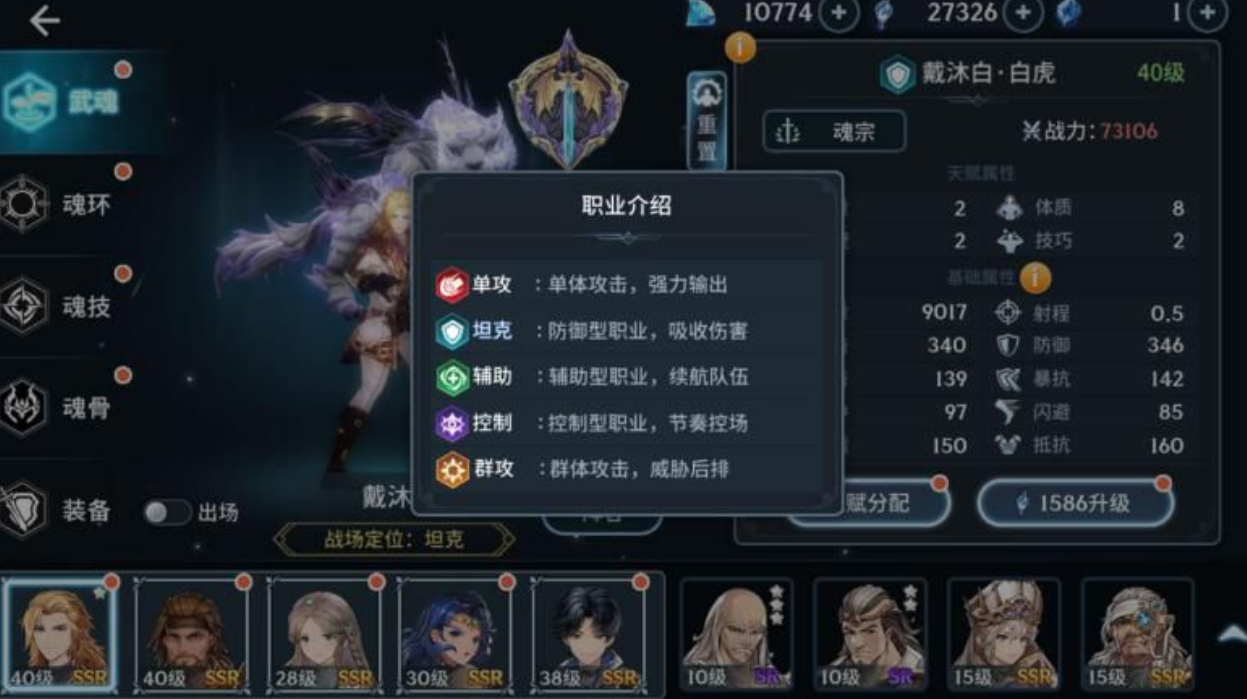Open the 魂技 tab
Image resolution: width=1247 pixels, height=699 pixels.
pyautogui.click(x=66, y=307)
